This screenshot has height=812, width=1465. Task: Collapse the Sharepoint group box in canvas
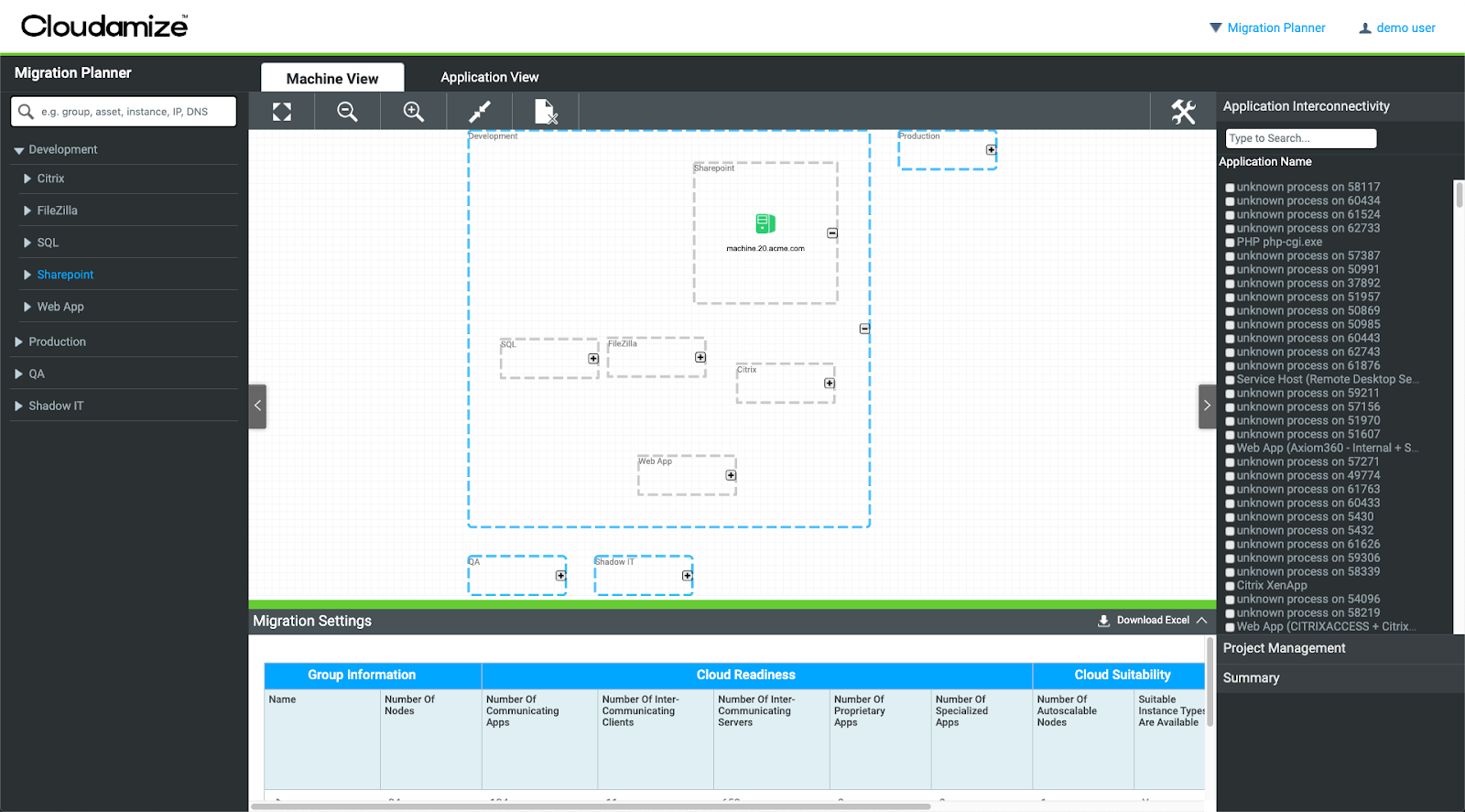832,233
